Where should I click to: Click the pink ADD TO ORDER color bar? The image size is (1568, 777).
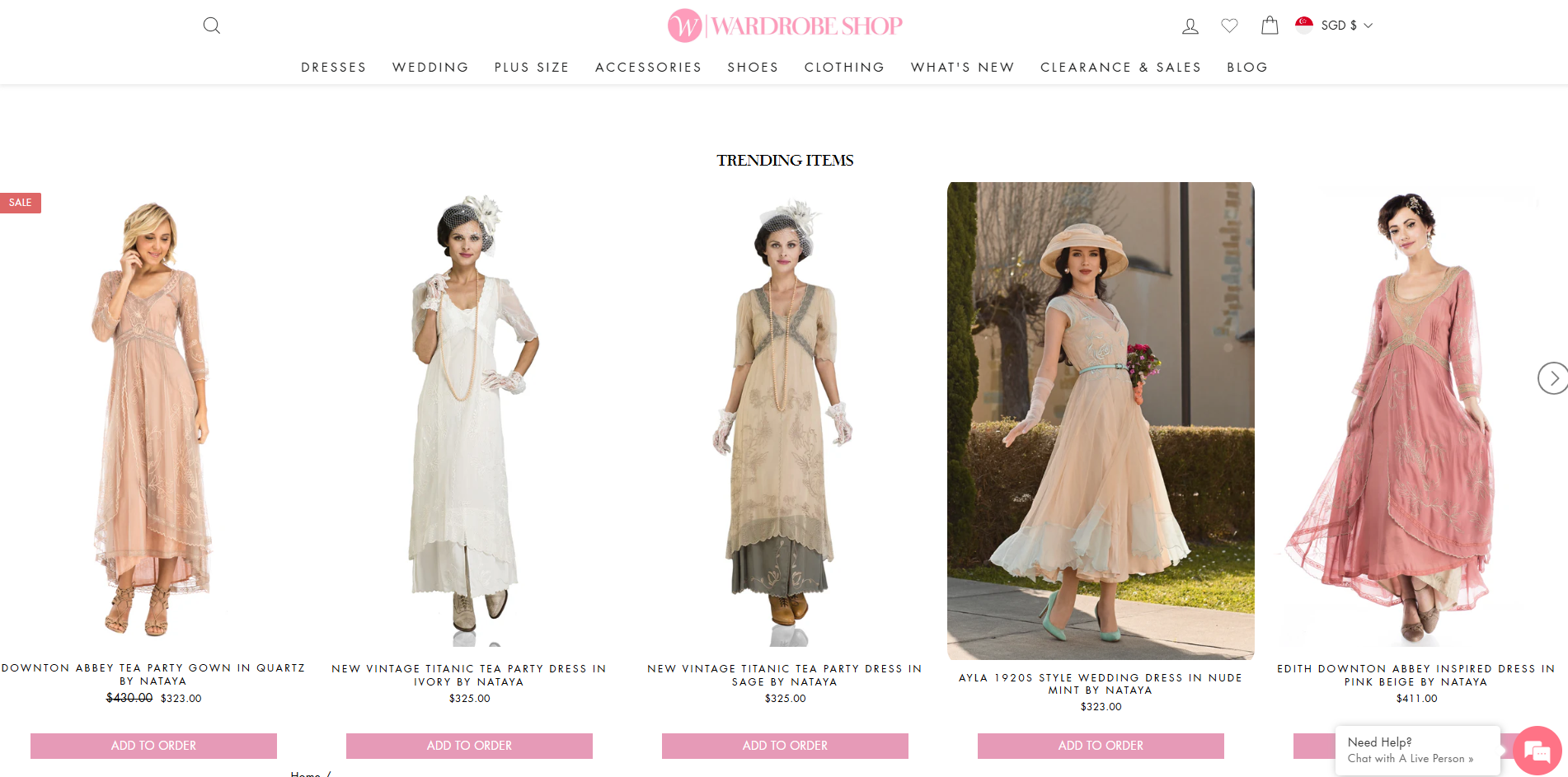pos(153,745)
